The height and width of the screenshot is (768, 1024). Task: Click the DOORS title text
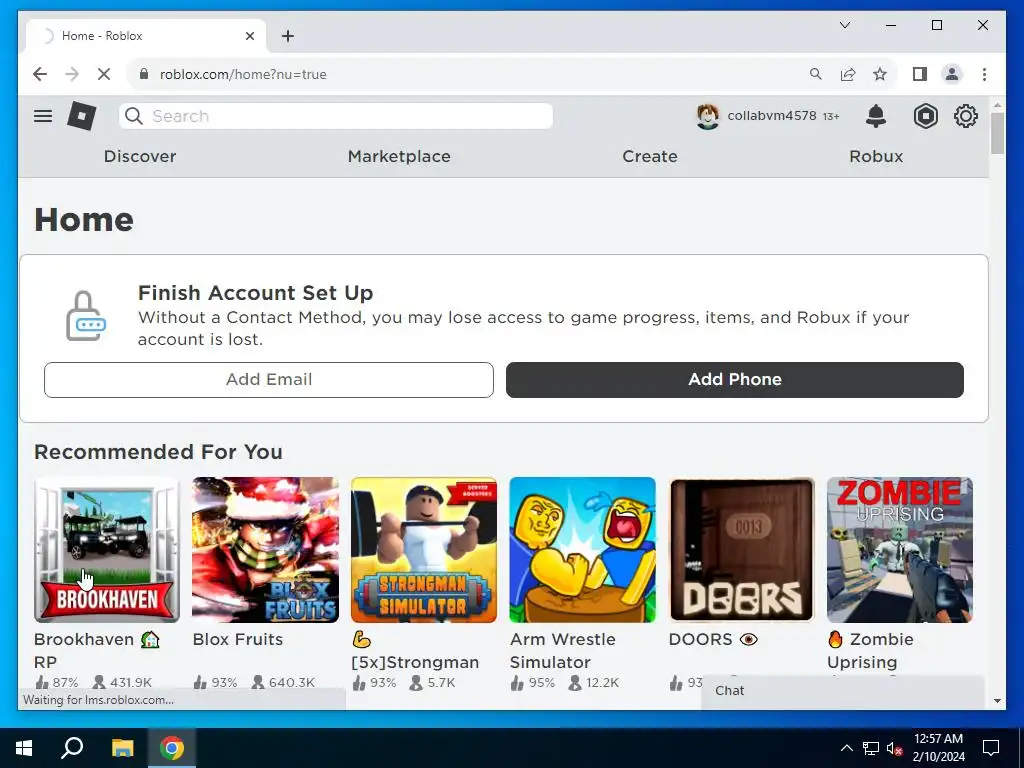700,639
